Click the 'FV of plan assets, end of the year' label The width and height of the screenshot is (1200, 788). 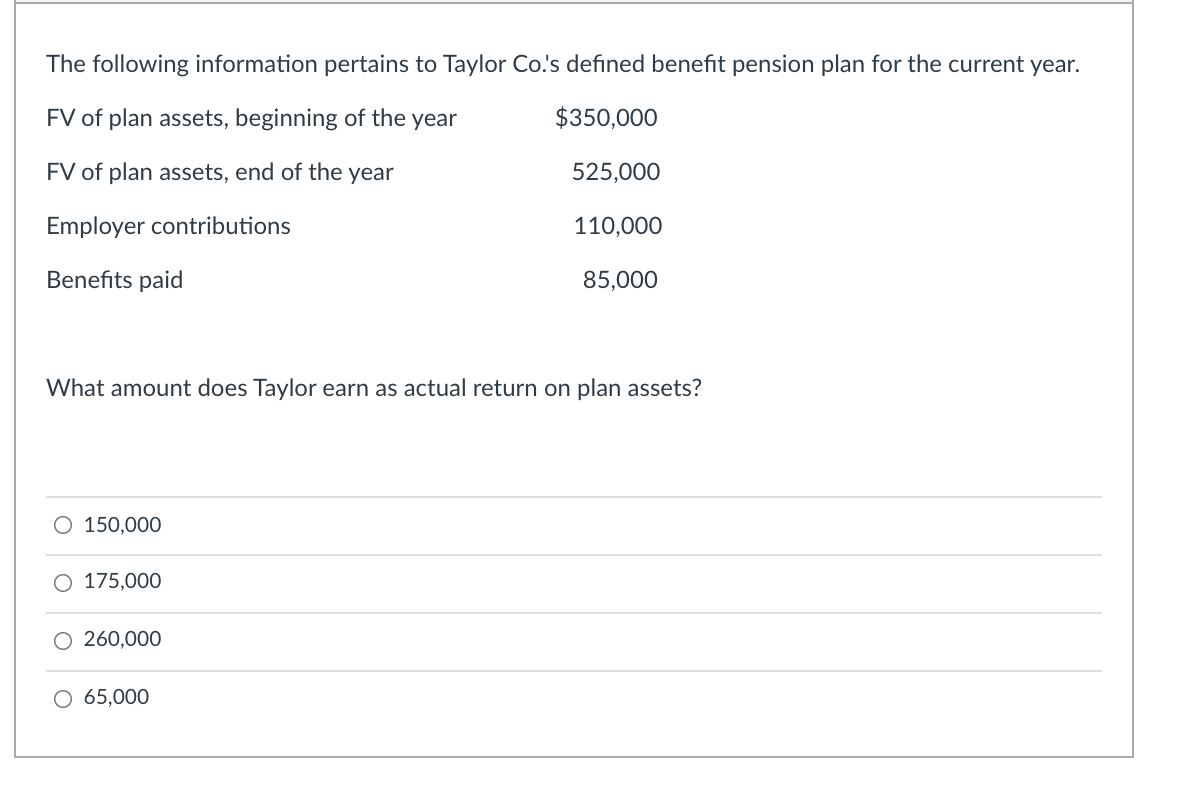[x=220, y=172]
